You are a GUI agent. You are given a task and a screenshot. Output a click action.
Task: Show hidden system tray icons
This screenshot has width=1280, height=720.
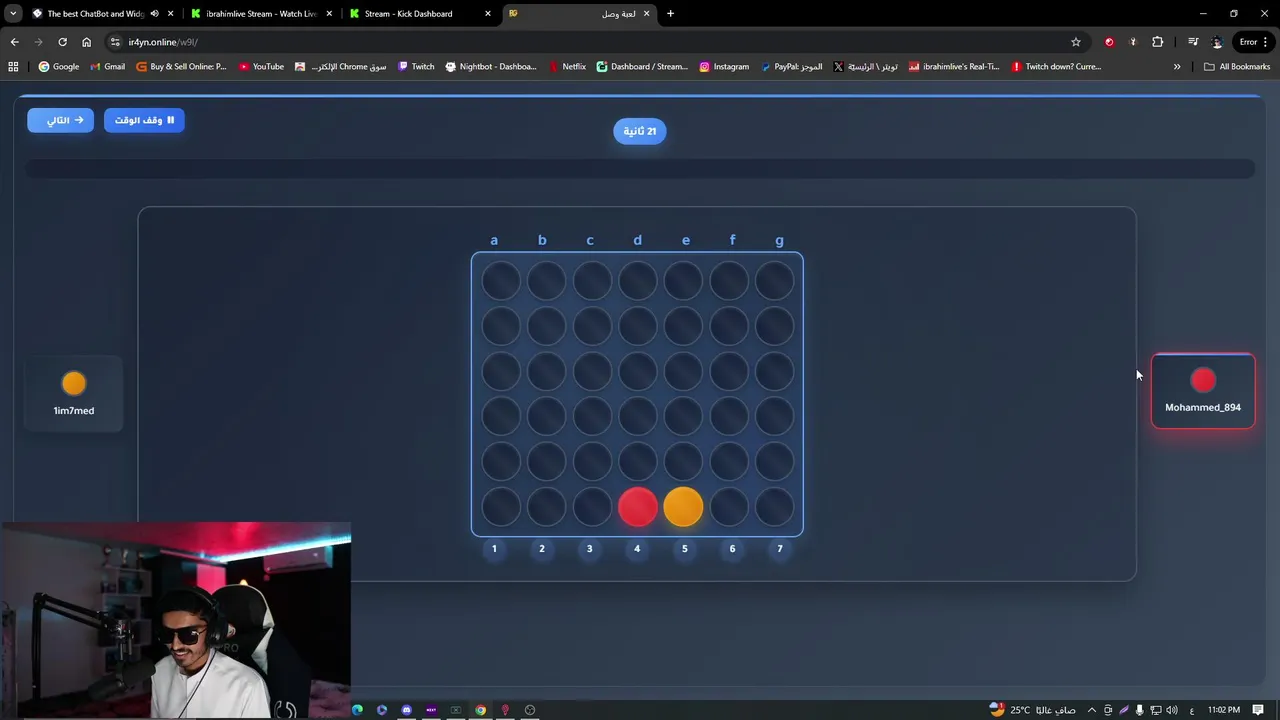pos(1091,710)
